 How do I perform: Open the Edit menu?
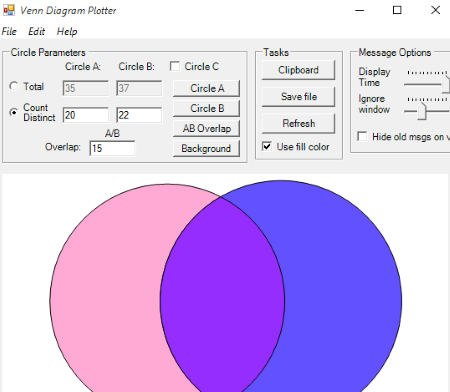click(x=36, y=32)
